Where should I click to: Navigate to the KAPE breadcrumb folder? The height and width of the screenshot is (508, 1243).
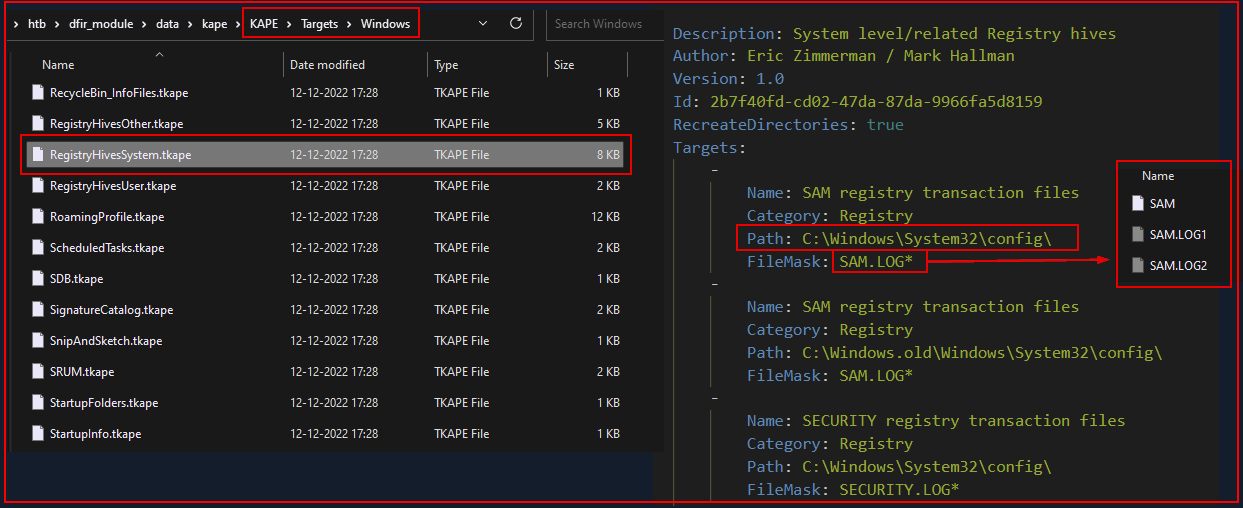coord(265,24)
